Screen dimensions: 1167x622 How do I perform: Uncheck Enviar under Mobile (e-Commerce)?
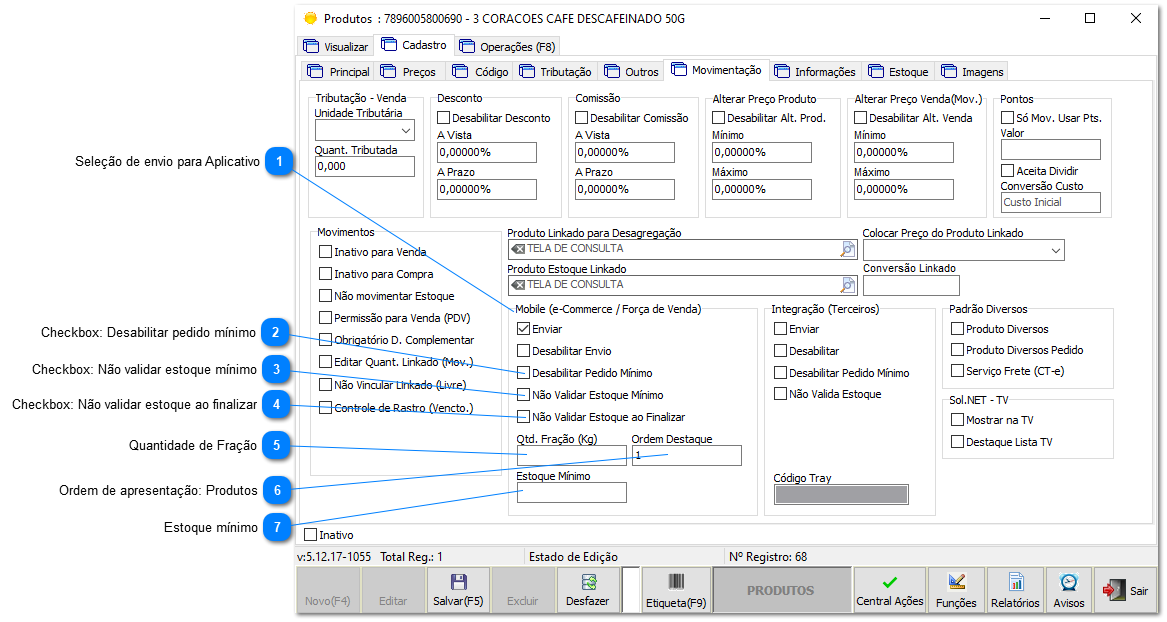[522, 327]
